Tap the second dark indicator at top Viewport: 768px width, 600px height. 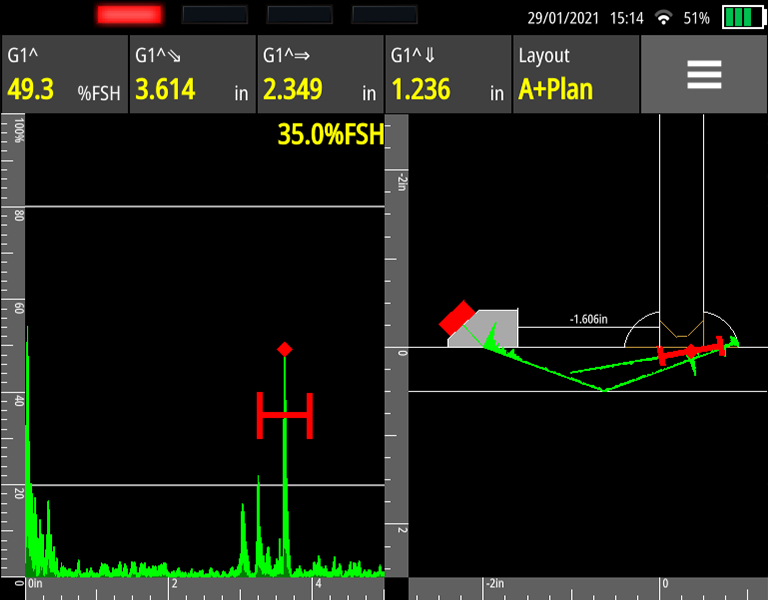tap(215, 15)
